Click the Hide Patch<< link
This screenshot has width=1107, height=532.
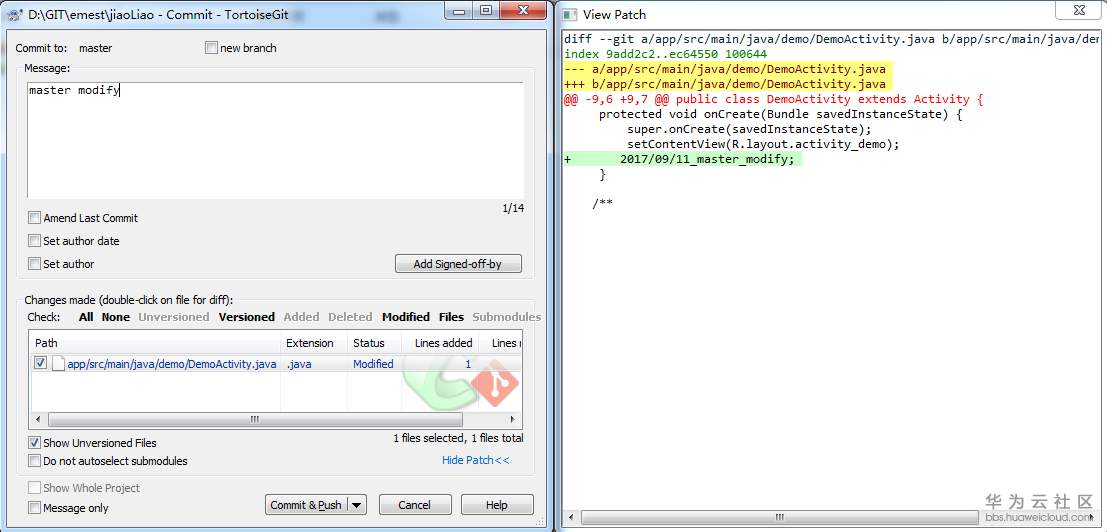tap(475, 460)
